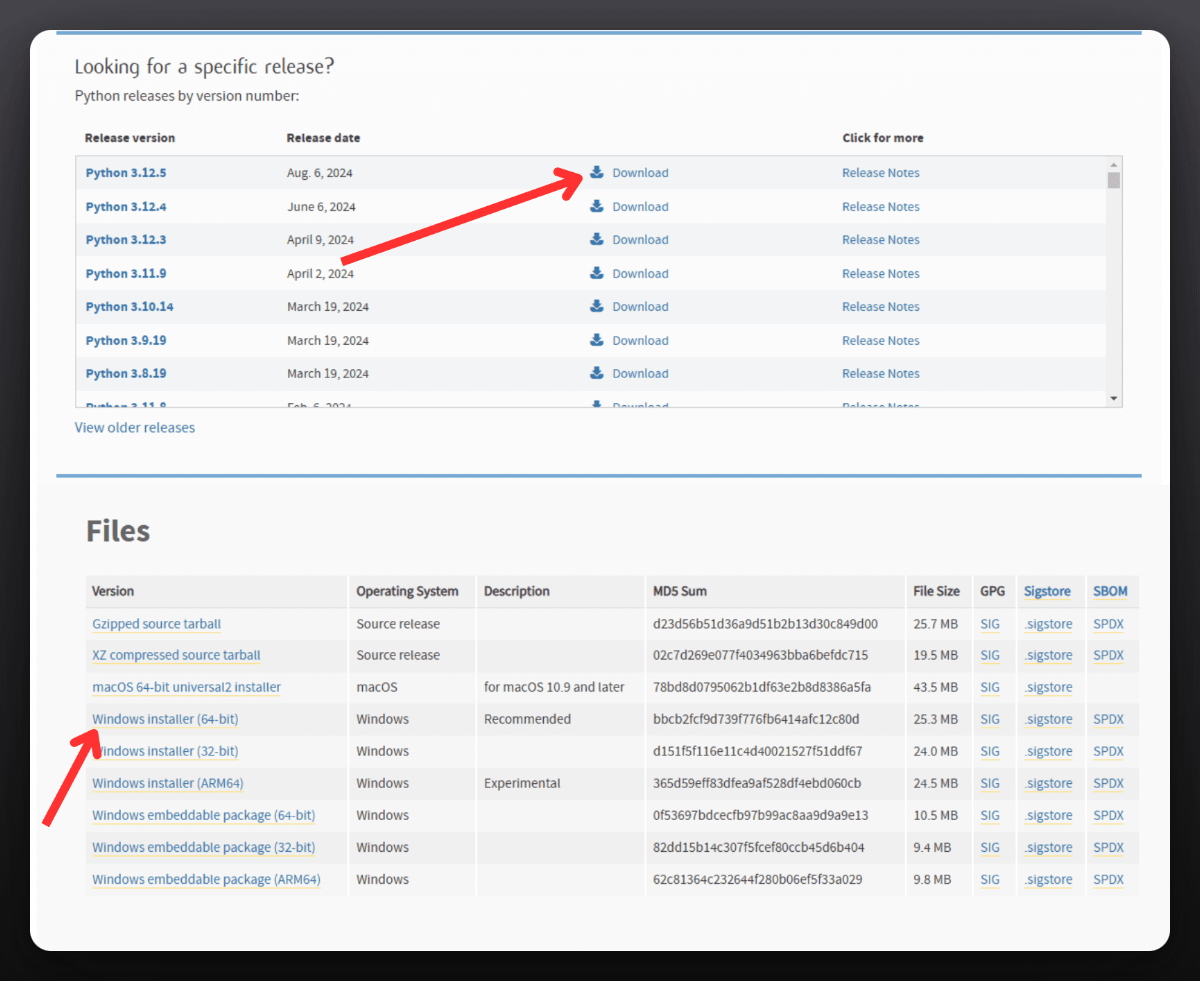
Task: View Release Notes for Python 3.12.5
Action: tap(880, 173)
